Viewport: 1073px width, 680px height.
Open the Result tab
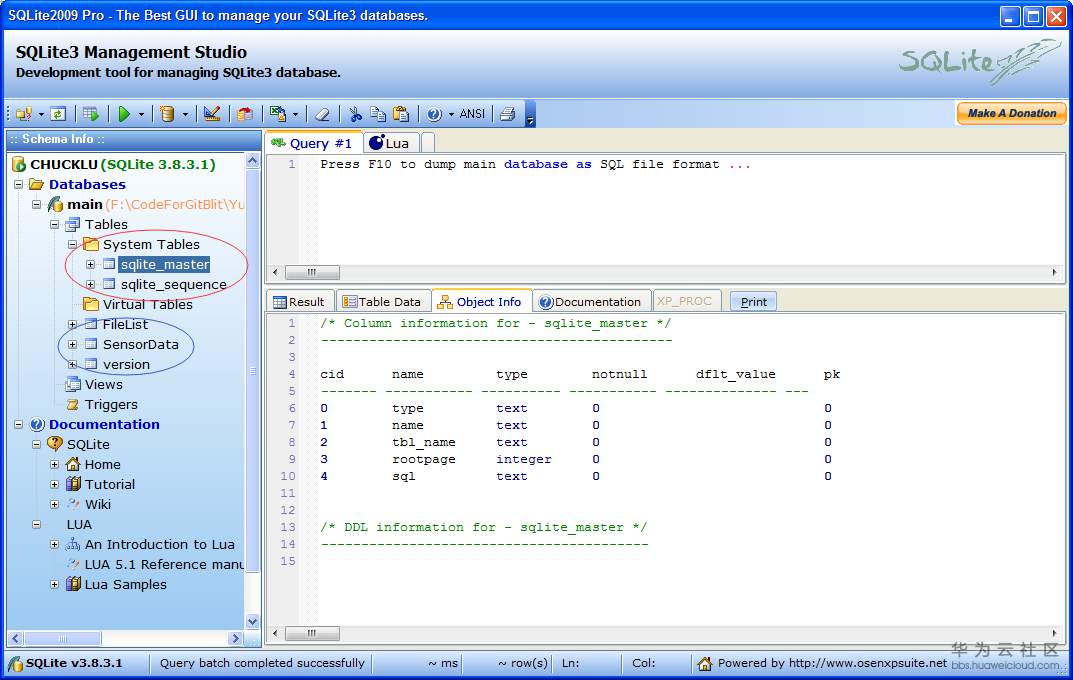coord(298,302)
